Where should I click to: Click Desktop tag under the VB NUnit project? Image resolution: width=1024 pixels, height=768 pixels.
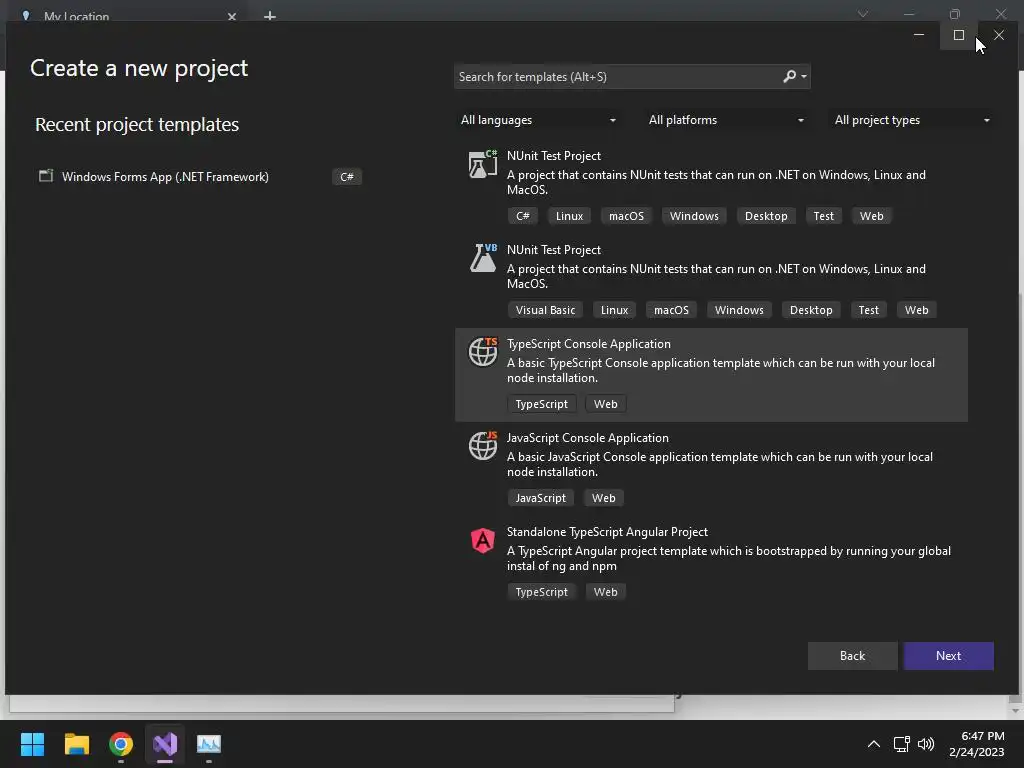coord(811,310)
